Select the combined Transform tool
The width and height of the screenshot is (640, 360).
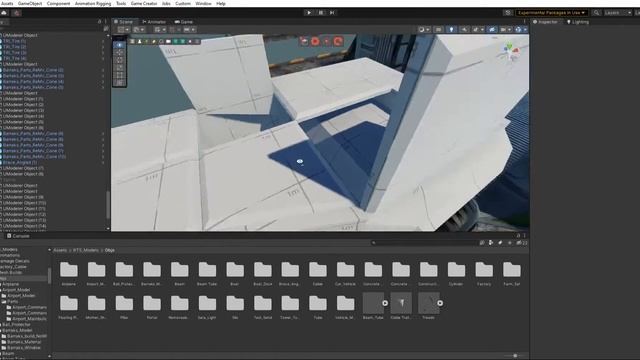119,82
